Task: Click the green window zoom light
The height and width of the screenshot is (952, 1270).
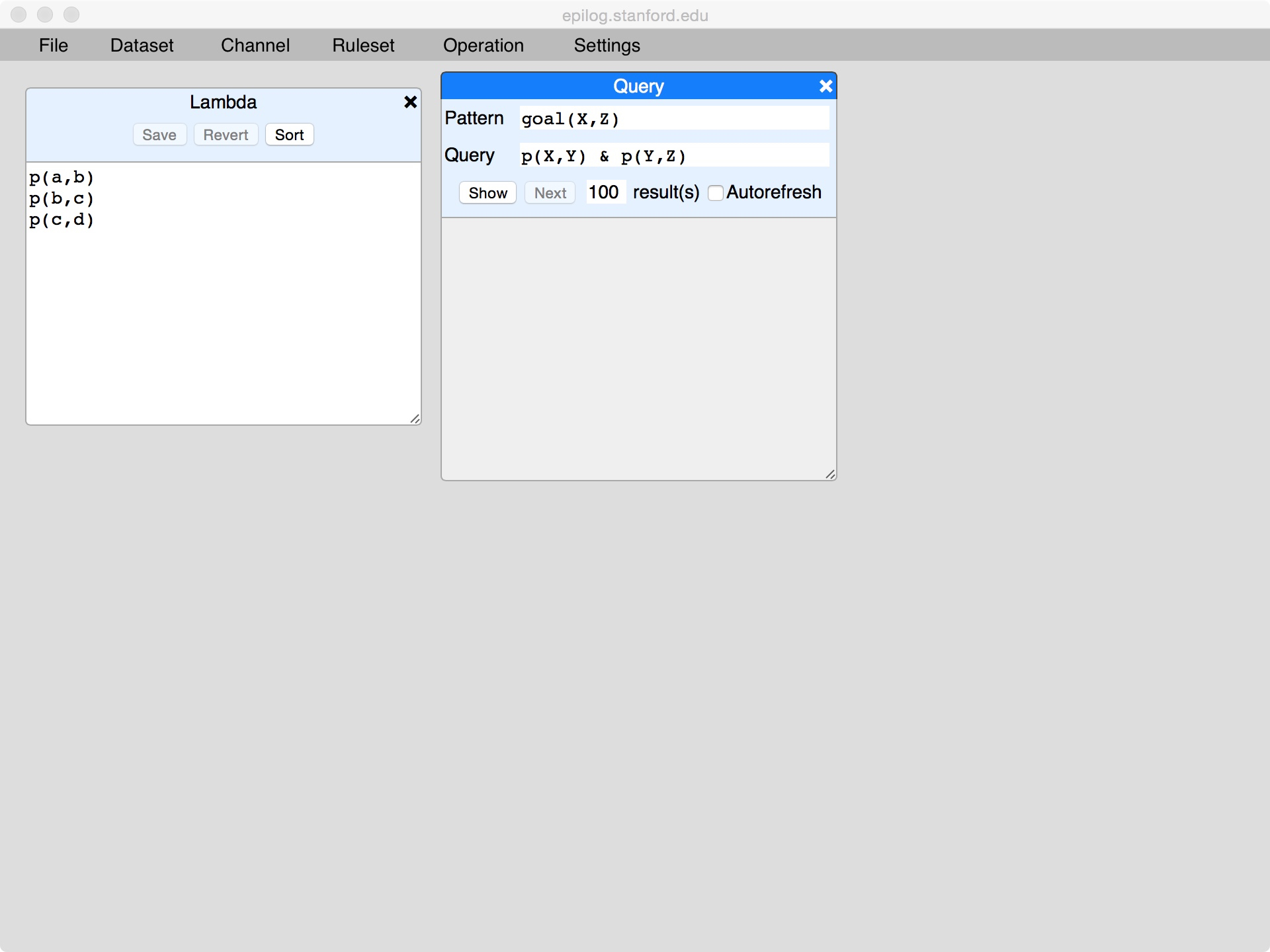Action: (x=71, y=15)
